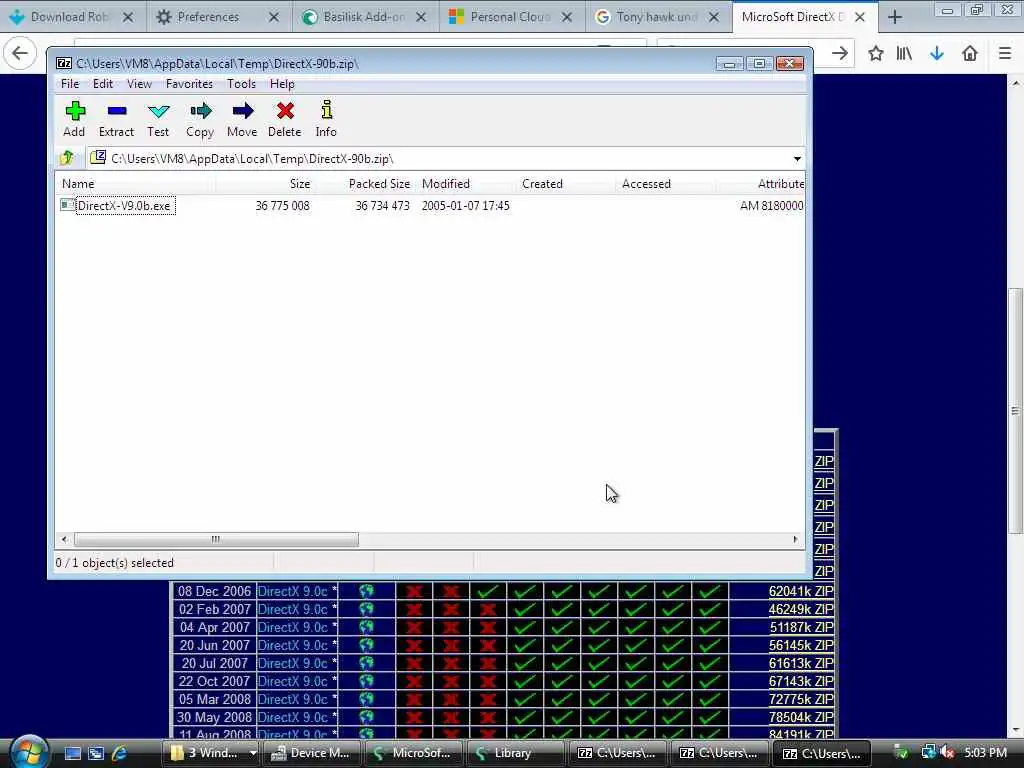Click DirectX 9.0c link for 08 Dec 2006
Screen dimensions: 1024x768
293,591
